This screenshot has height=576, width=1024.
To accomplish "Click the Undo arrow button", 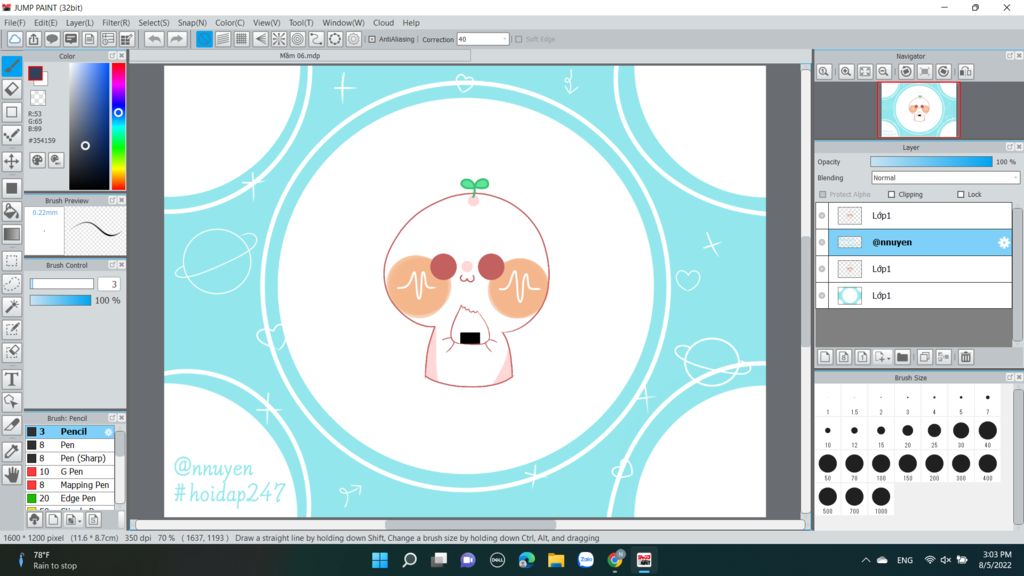I will point(154,39).
